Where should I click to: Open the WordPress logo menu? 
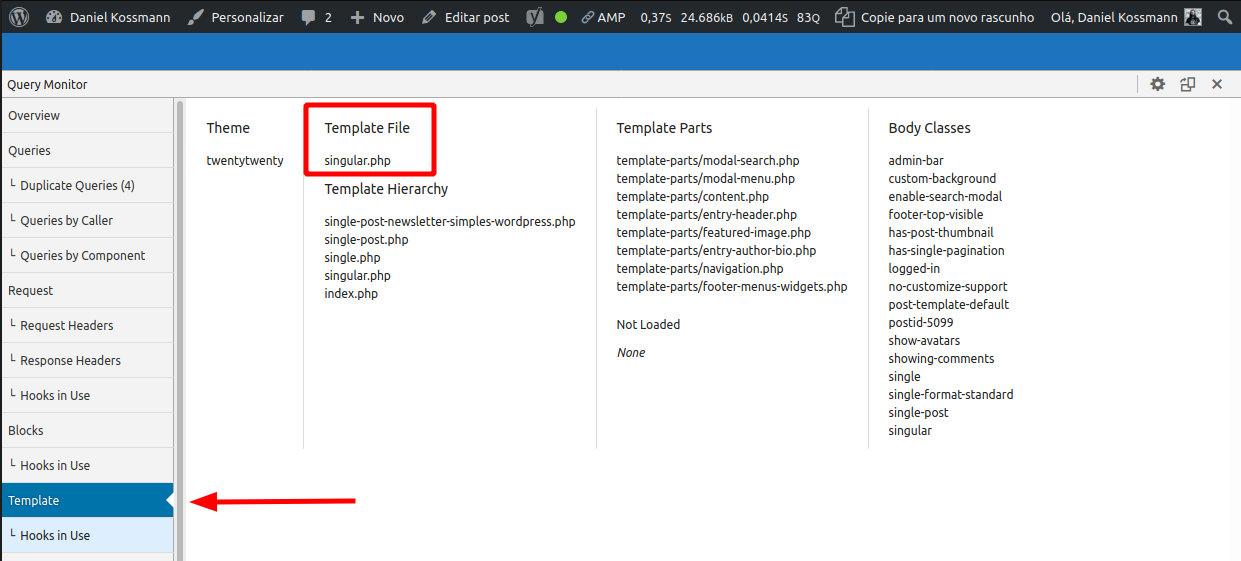click(20, 17)
